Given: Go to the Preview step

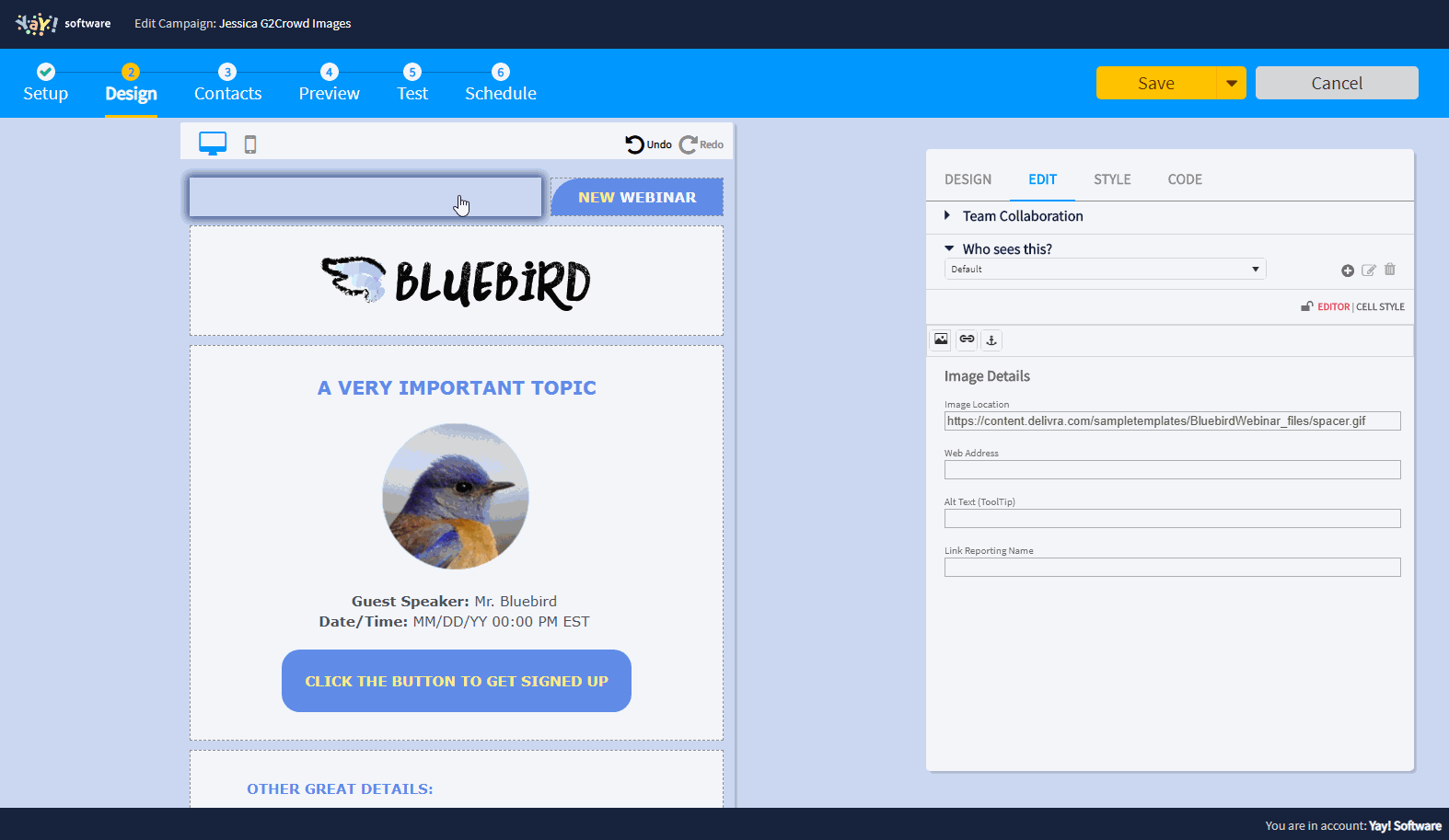Looking at the screenshot, I should pos(329,84).
